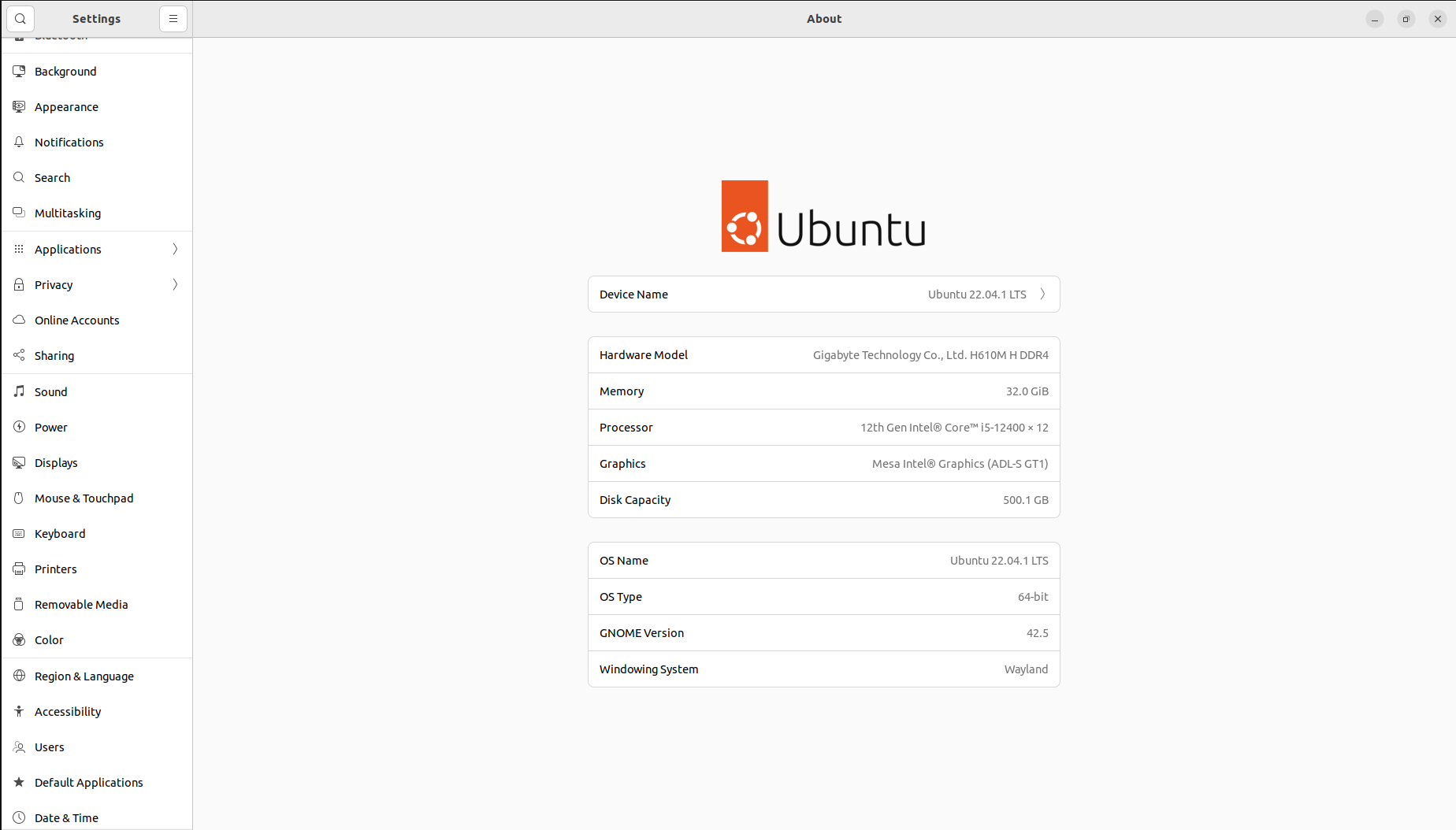Click the Accessibility figure icon
This screenshot has width=1456, height=830.
coord(19,711)
